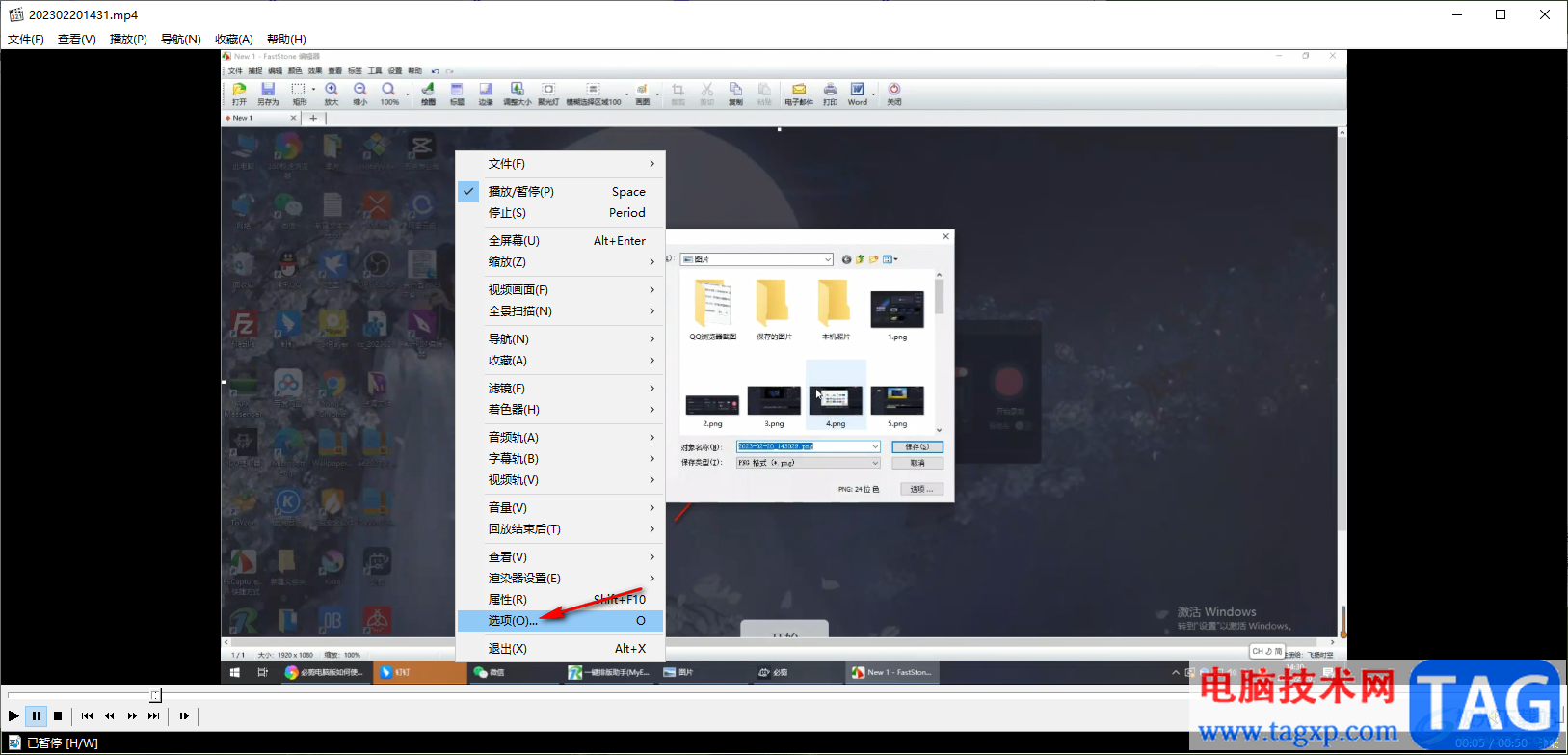Expand the 着色器(H) submenu
The width and height of the screenshot is (1568, 755).
coord(561,410)
